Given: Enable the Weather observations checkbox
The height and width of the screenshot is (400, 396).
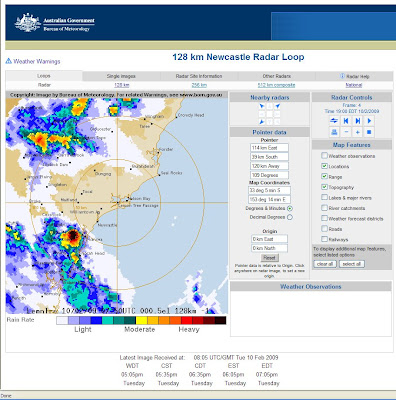Looking at the screenshot, I should (x=324, y=155).
